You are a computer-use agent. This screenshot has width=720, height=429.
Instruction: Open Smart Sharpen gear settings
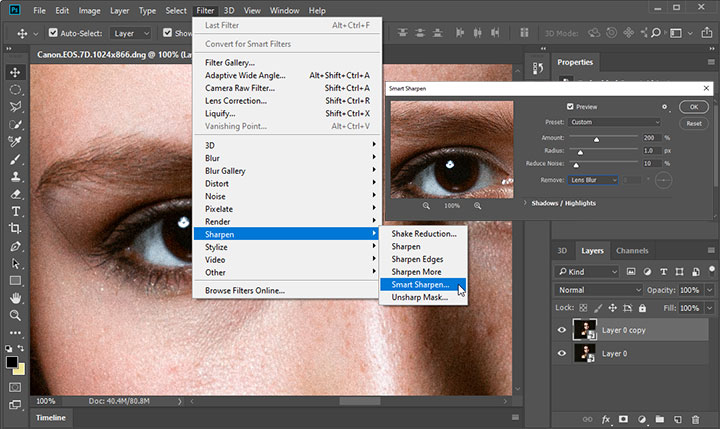[x=663, y=106]
